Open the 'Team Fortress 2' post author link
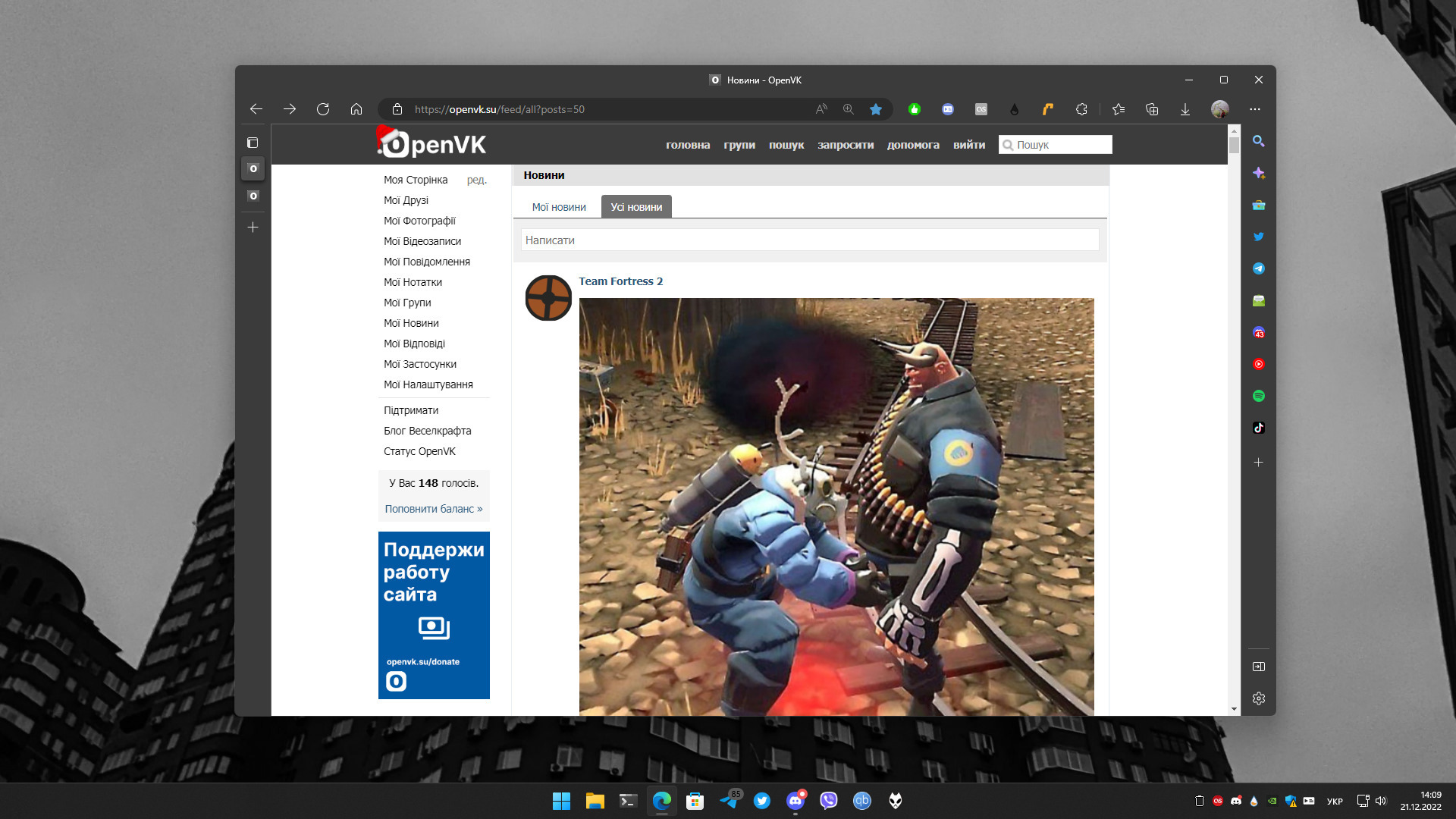This screenshot has height=819, width=1456. (620, 281)
